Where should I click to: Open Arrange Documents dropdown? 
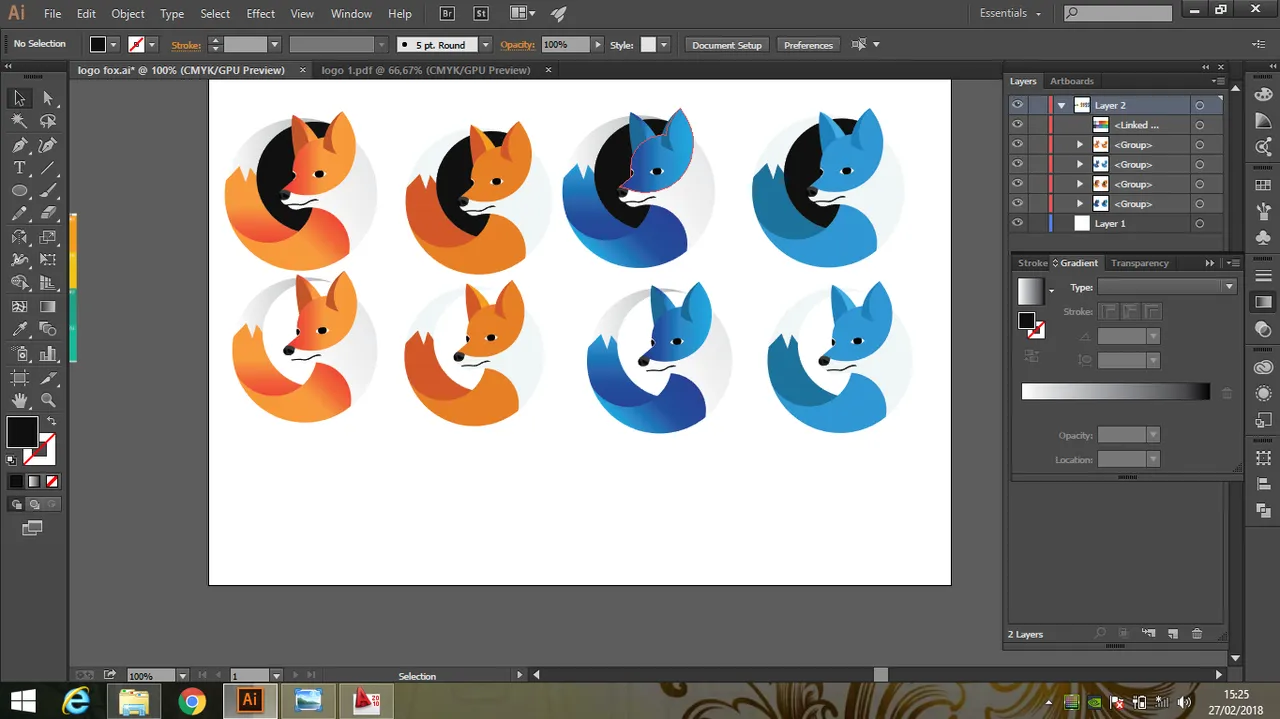point(522,14)
